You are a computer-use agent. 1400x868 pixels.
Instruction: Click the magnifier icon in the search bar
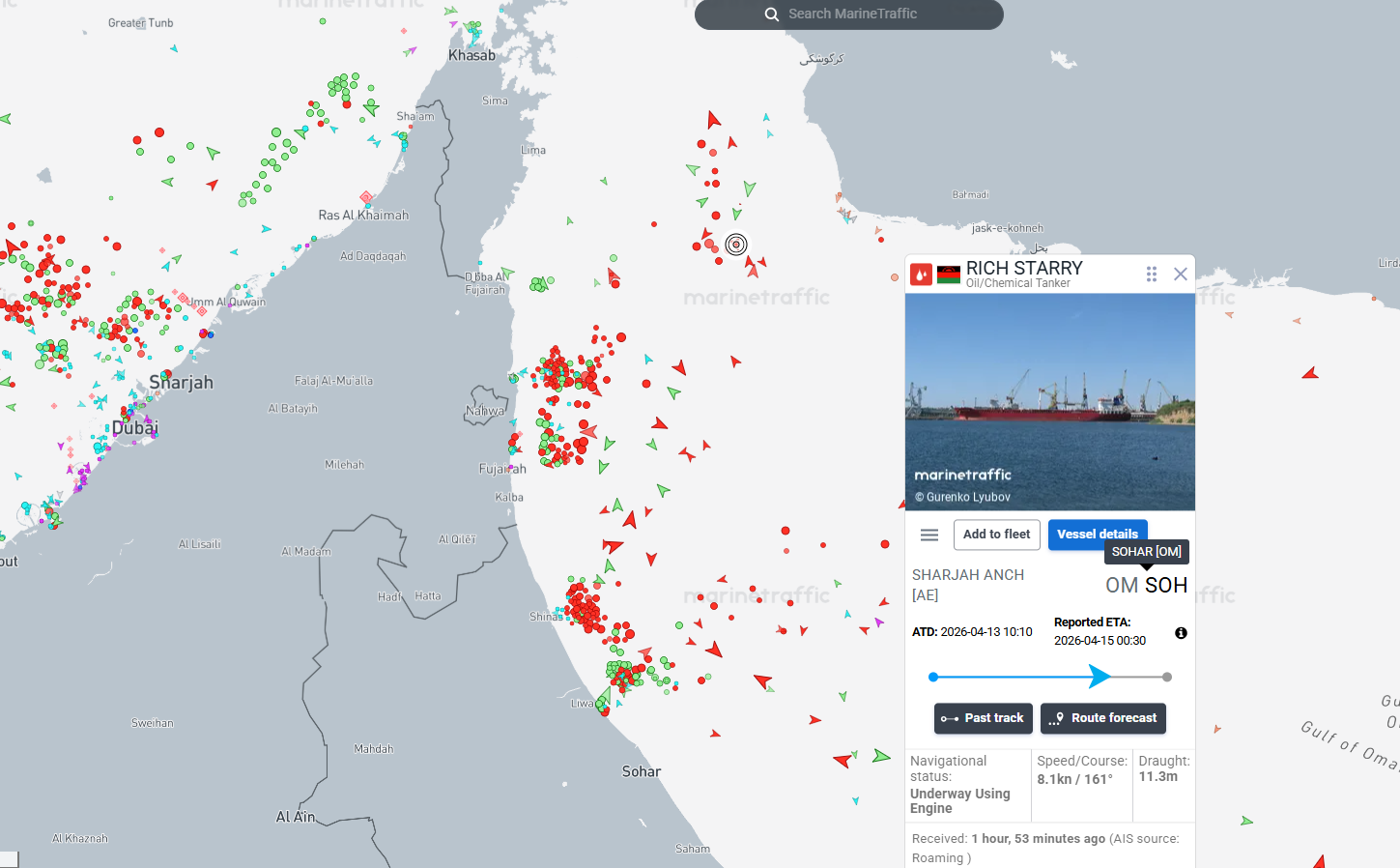(x=772, y=14)
